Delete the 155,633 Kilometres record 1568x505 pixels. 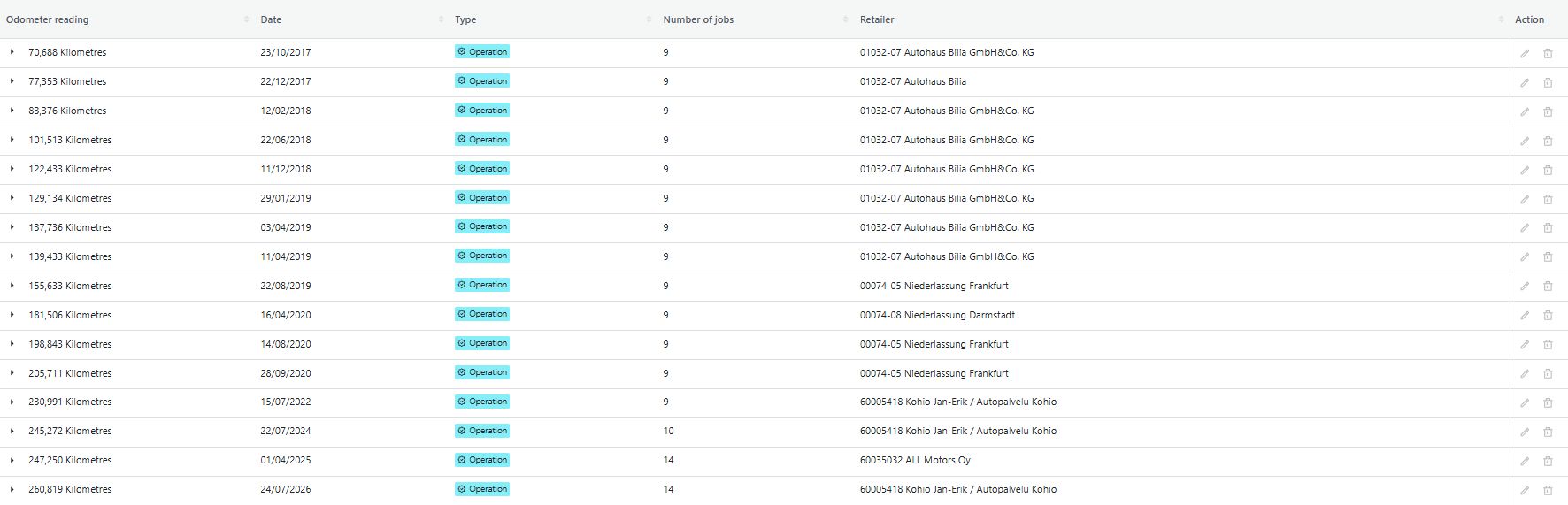[1548, 287]
